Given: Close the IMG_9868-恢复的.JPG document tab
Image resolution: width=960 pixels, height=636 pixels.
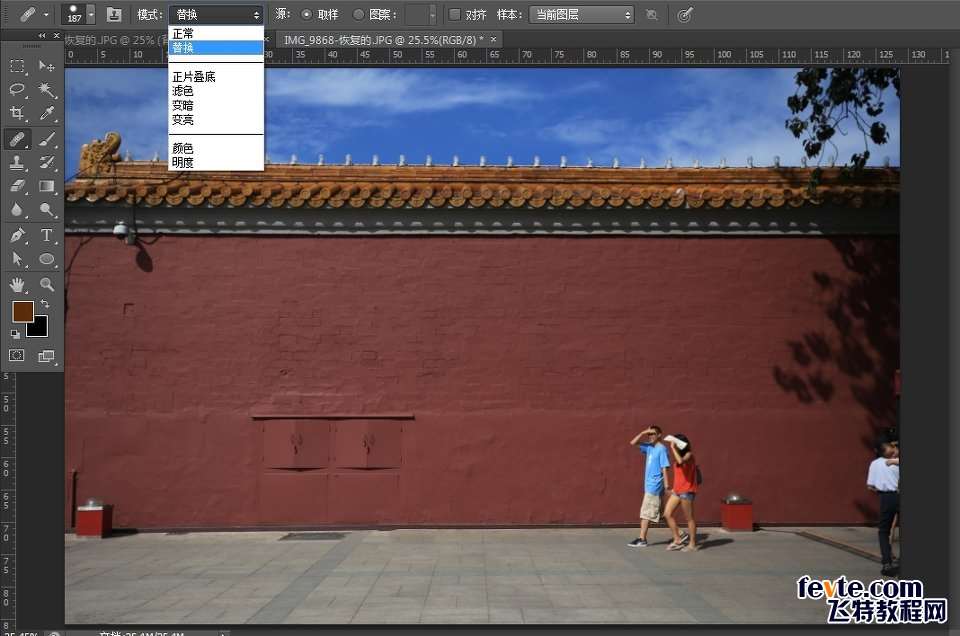Looking at the screenshot, I should pyautogui.click(x=493, y=39).
